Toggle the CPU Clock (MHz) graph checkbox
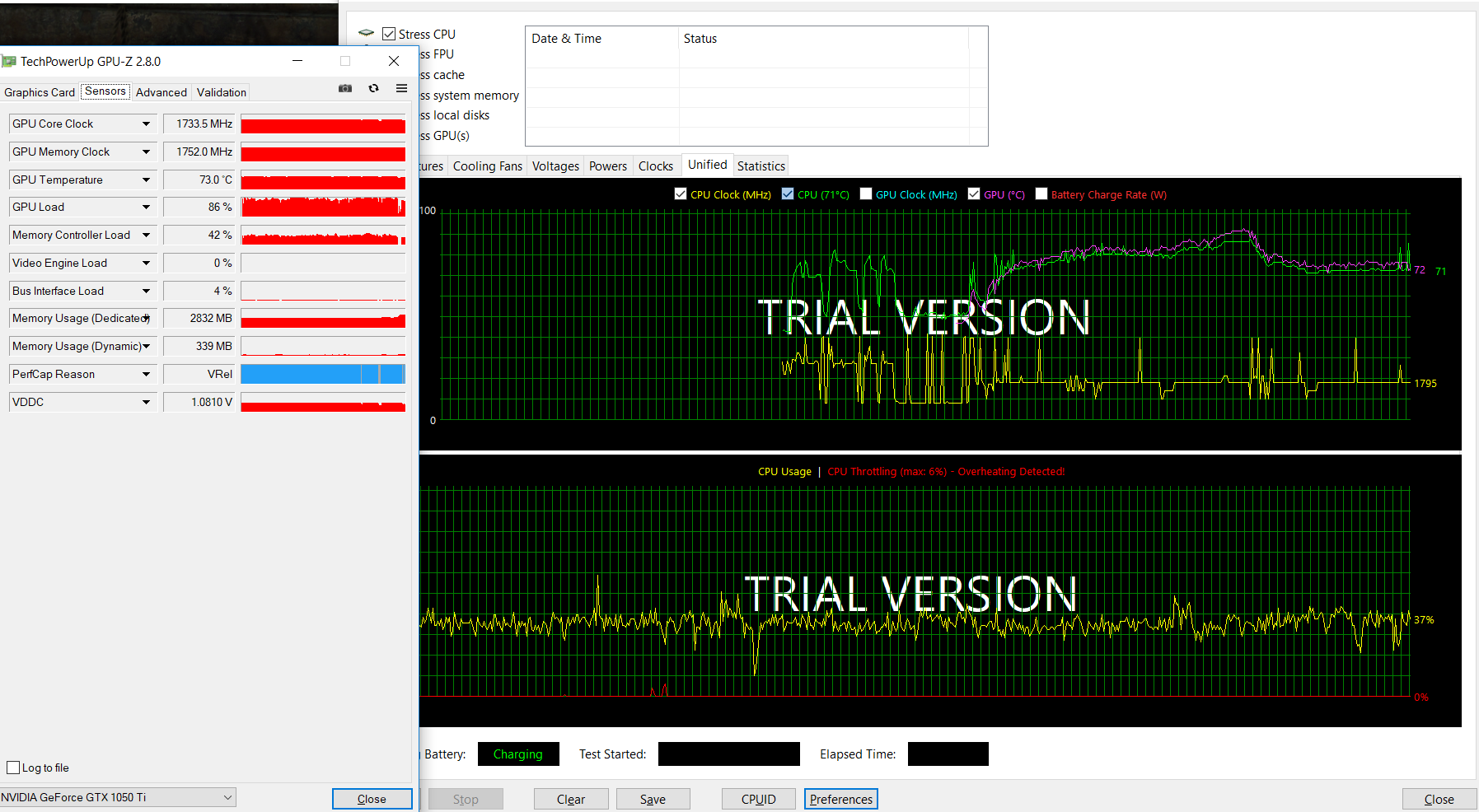1479x812 pixels. [x=681, y=194]
